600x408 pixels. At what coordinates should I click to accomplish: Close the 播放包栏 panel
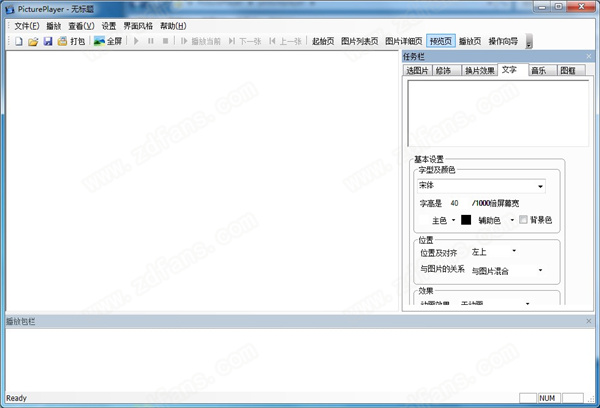(x=589, y=321)
